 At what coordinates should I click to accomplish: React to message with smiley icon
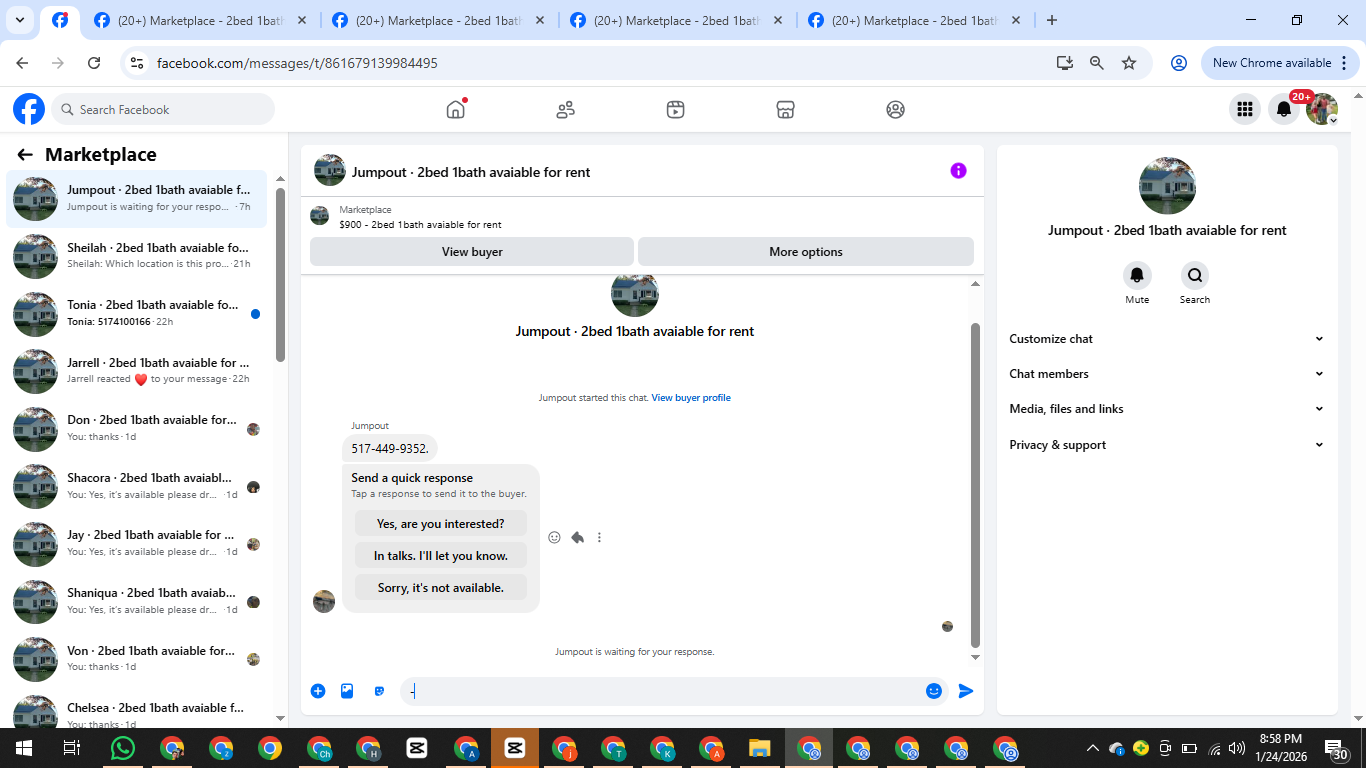pyautogui.click(x=555, y=537)
